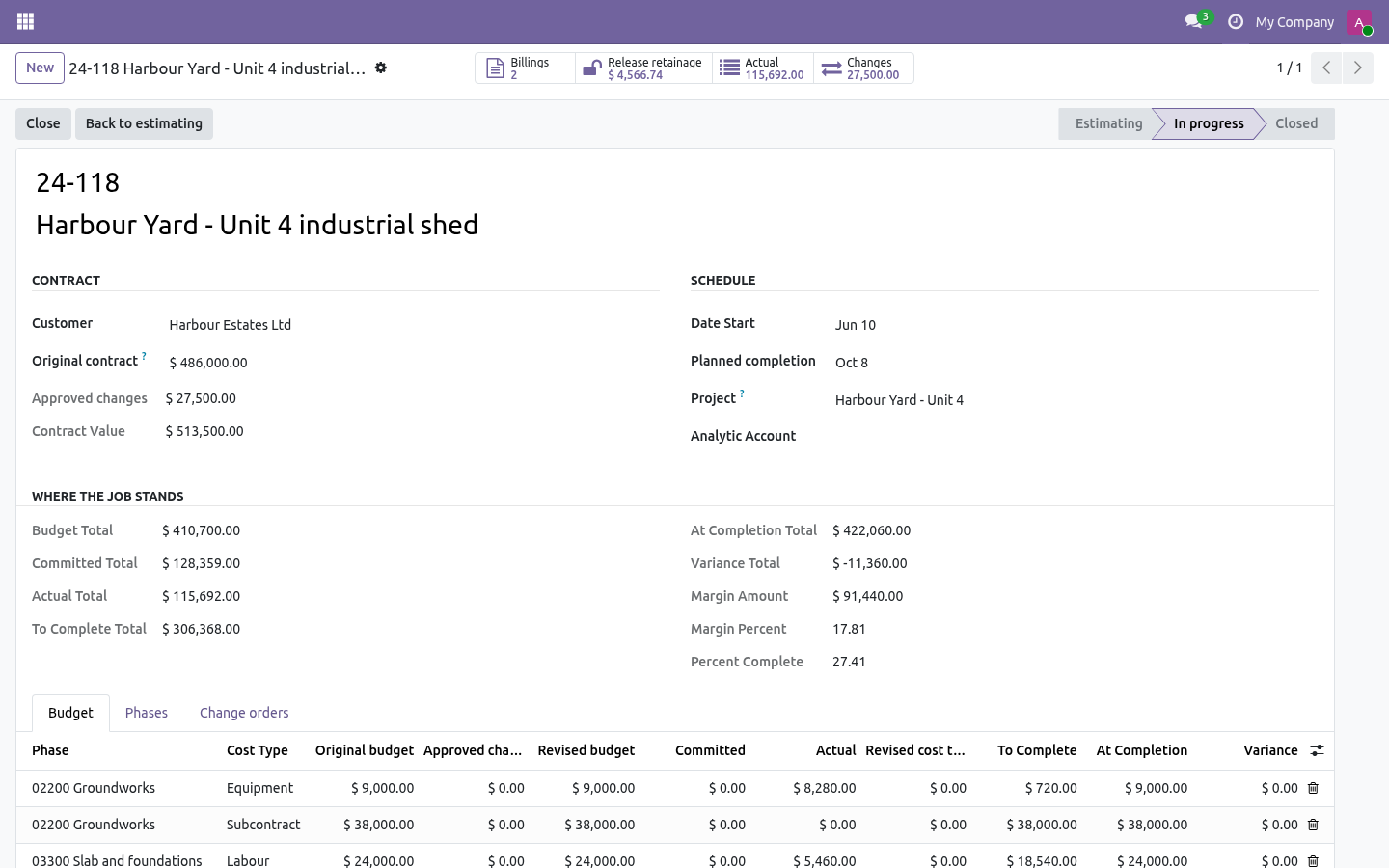Show the Project field help tooltip
This screenshot has width=1389, height=868.
point(742,393)
